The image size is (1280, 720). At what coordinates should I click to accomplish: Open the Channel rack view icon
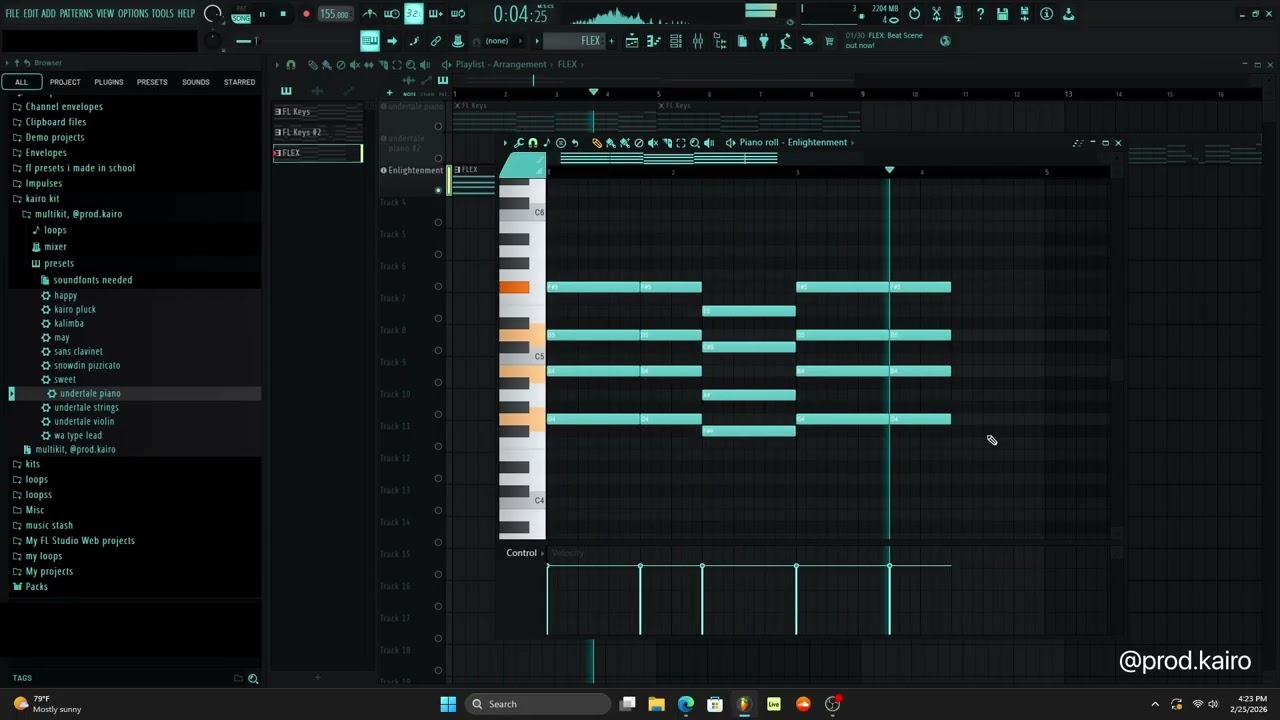(x=676, y=41)
